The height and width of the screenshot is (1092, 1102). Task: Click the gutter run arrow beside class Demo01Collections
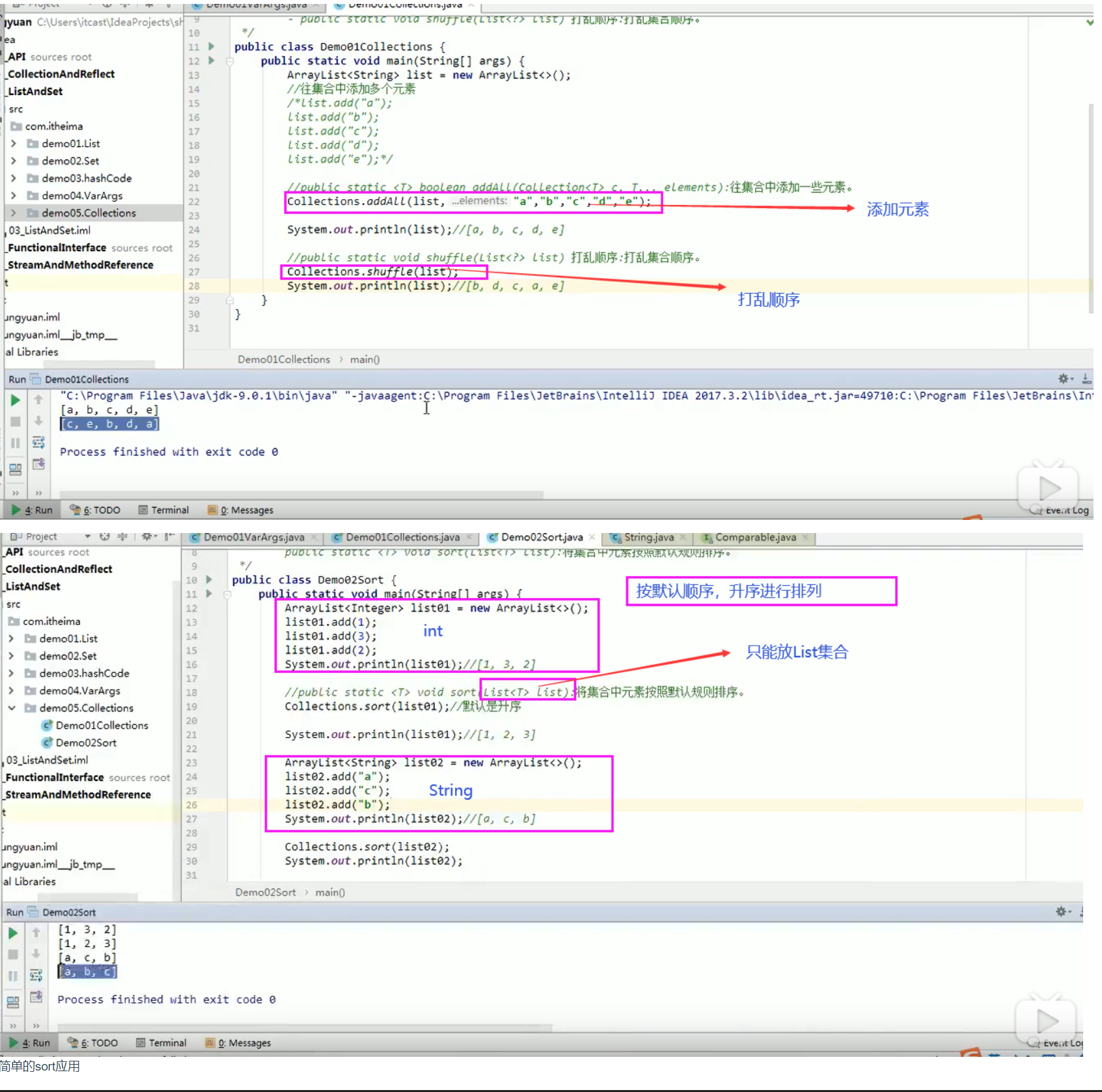click(212, 46)
